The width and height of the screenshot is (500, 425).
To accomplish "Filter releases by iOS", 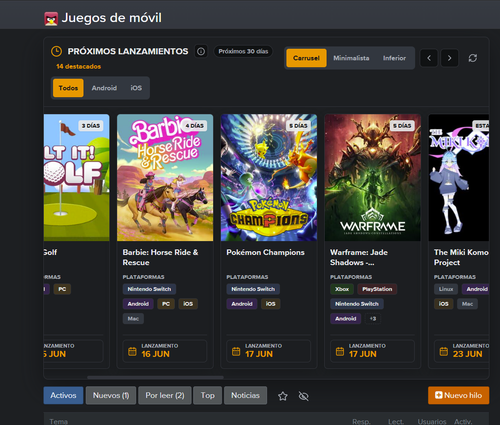I will (x=136, y=88).
